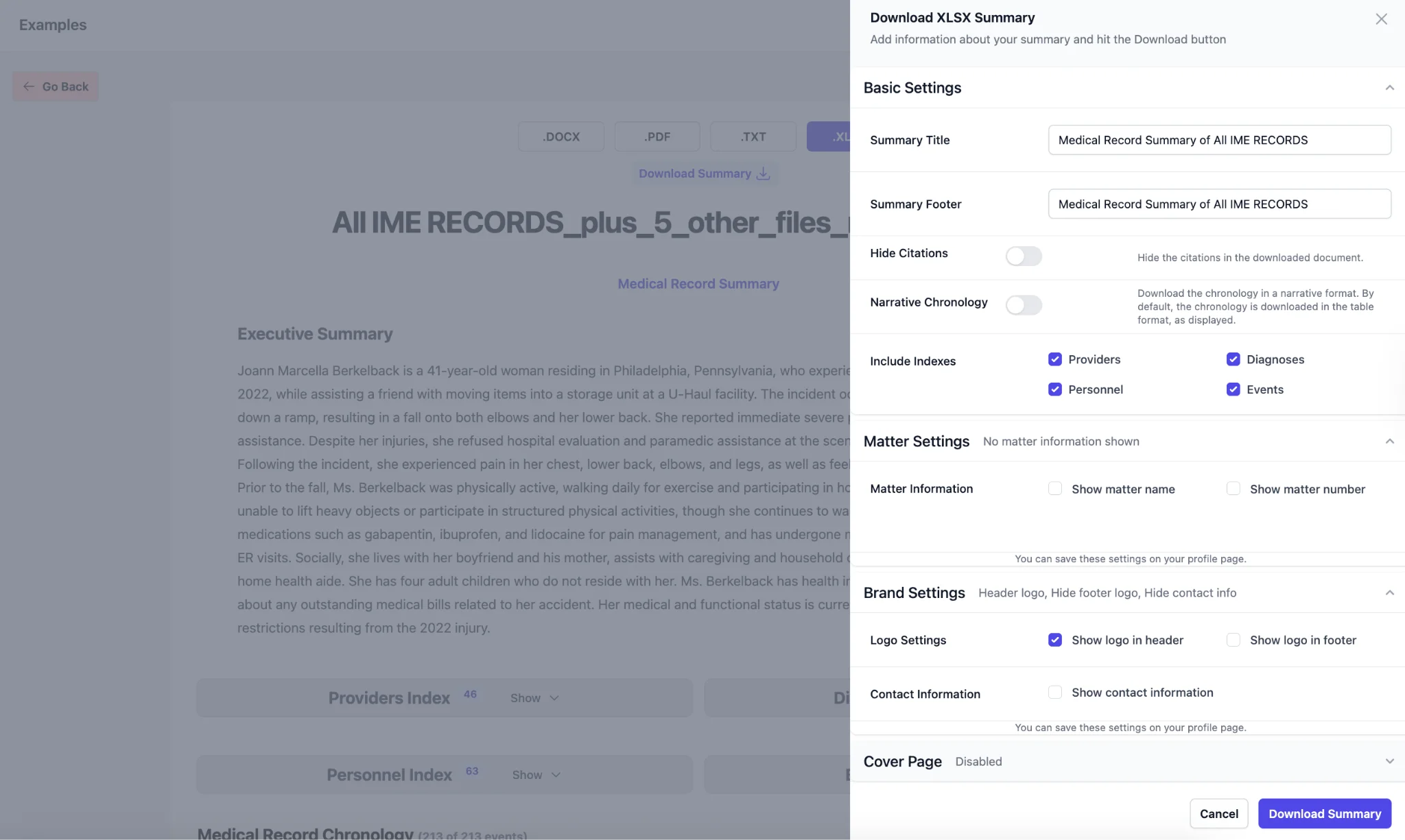
Task: Click the download icon beside Download Summary link
Action: click(x=763, y=173)
